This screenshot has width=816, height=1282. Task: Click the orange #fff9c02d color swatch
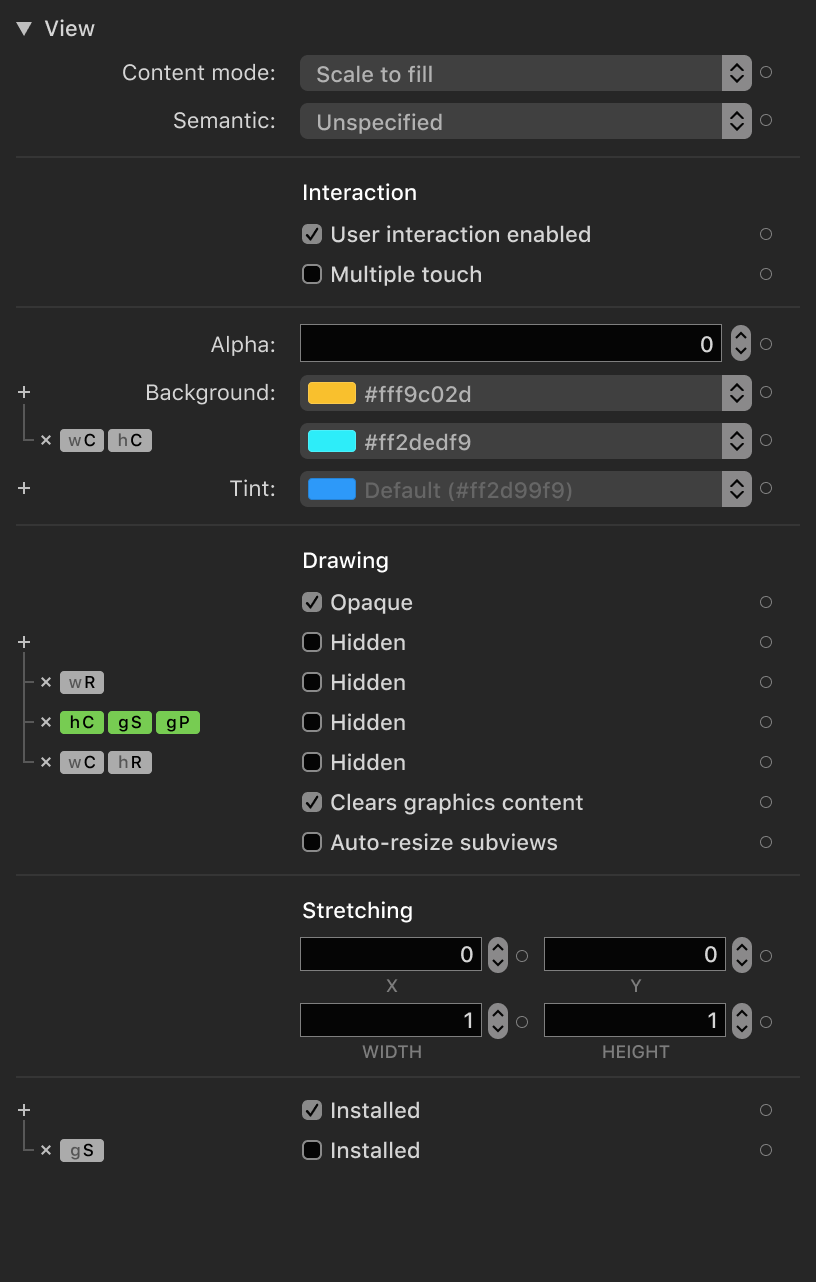(330, 393)
